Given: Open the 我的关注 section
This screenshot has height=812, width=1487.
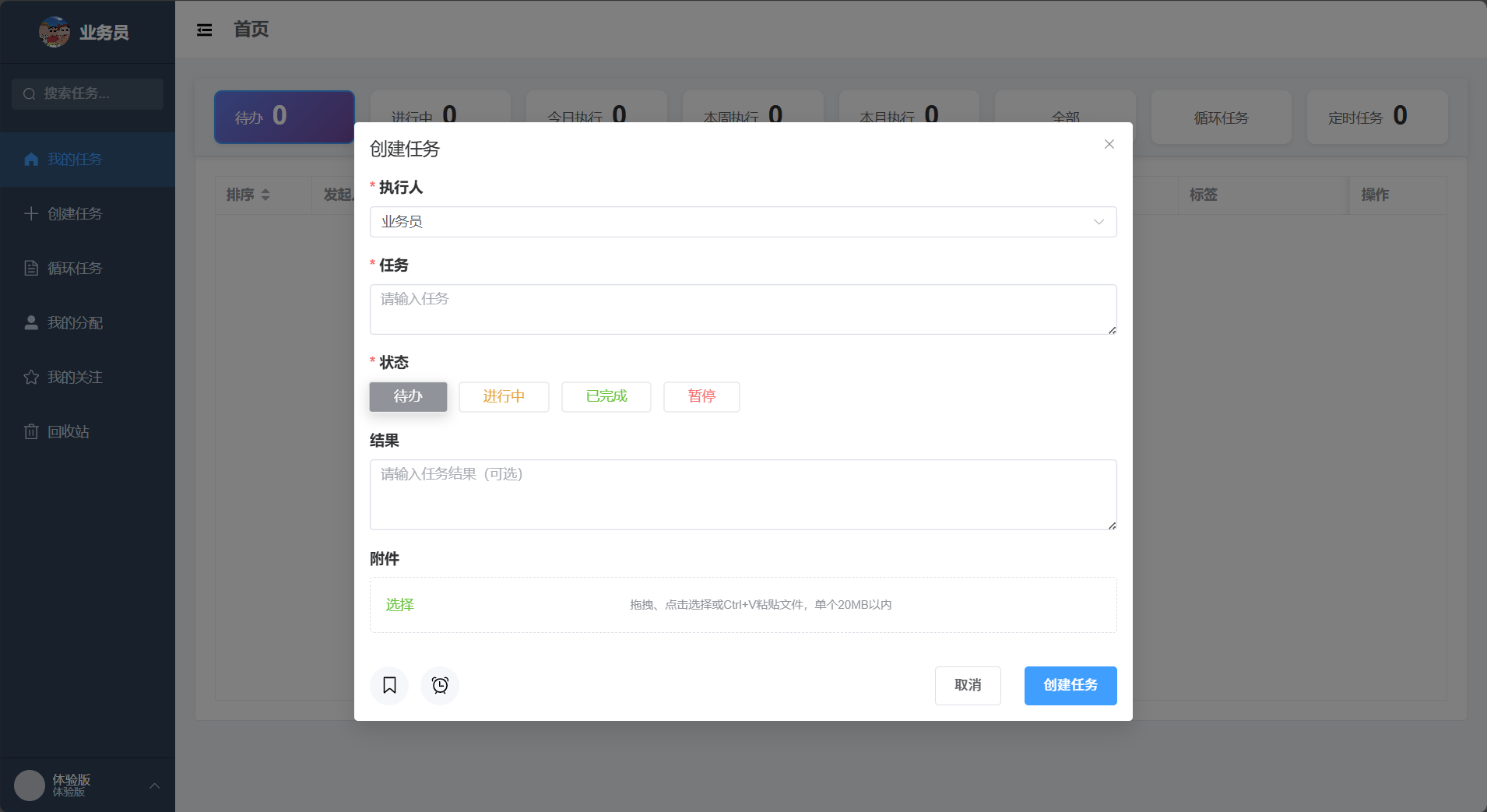Looking at the screenshot, I should 74,377.
